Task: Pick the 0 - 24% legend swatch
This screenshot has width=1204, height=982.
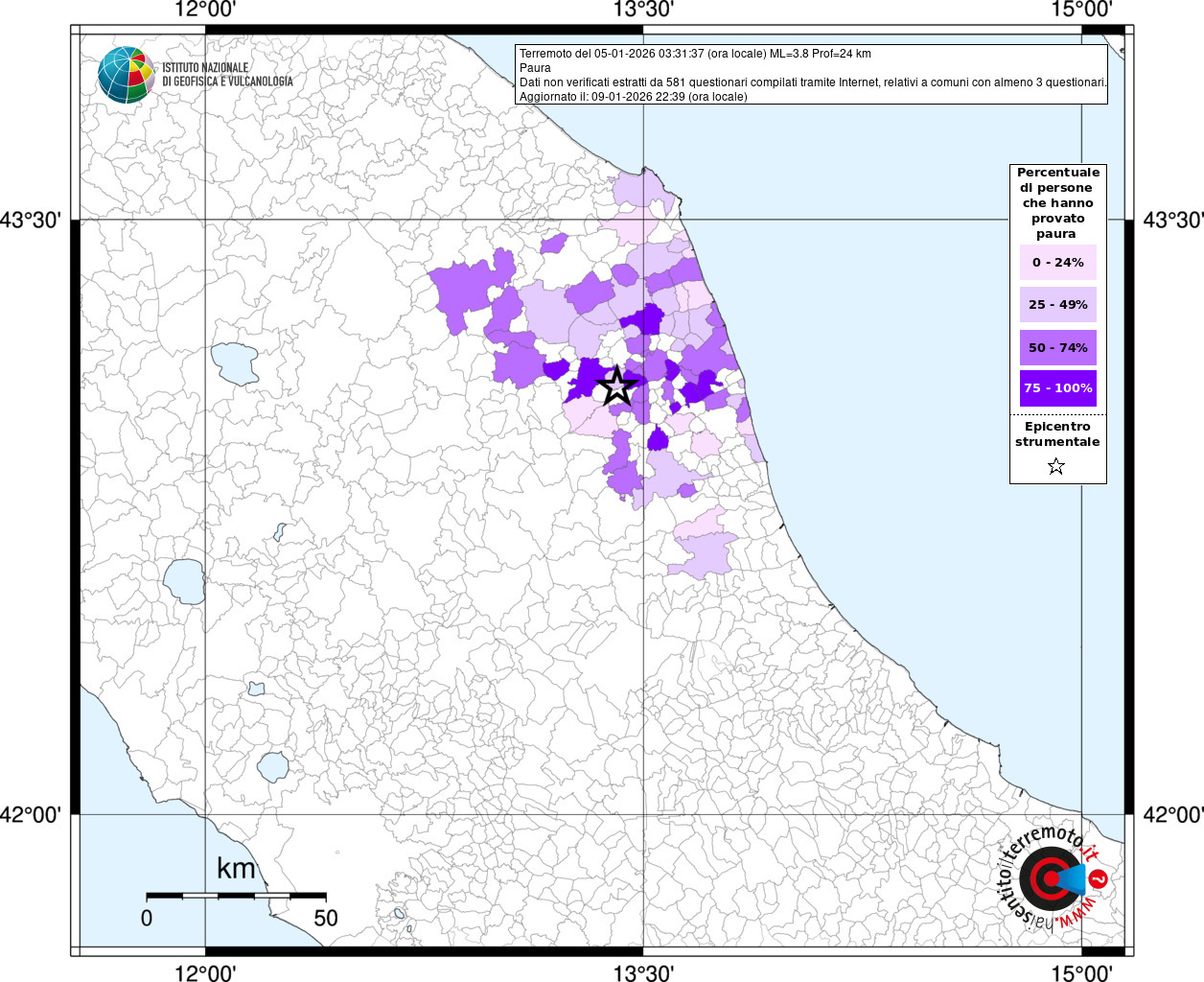Action: (1057, 263)
